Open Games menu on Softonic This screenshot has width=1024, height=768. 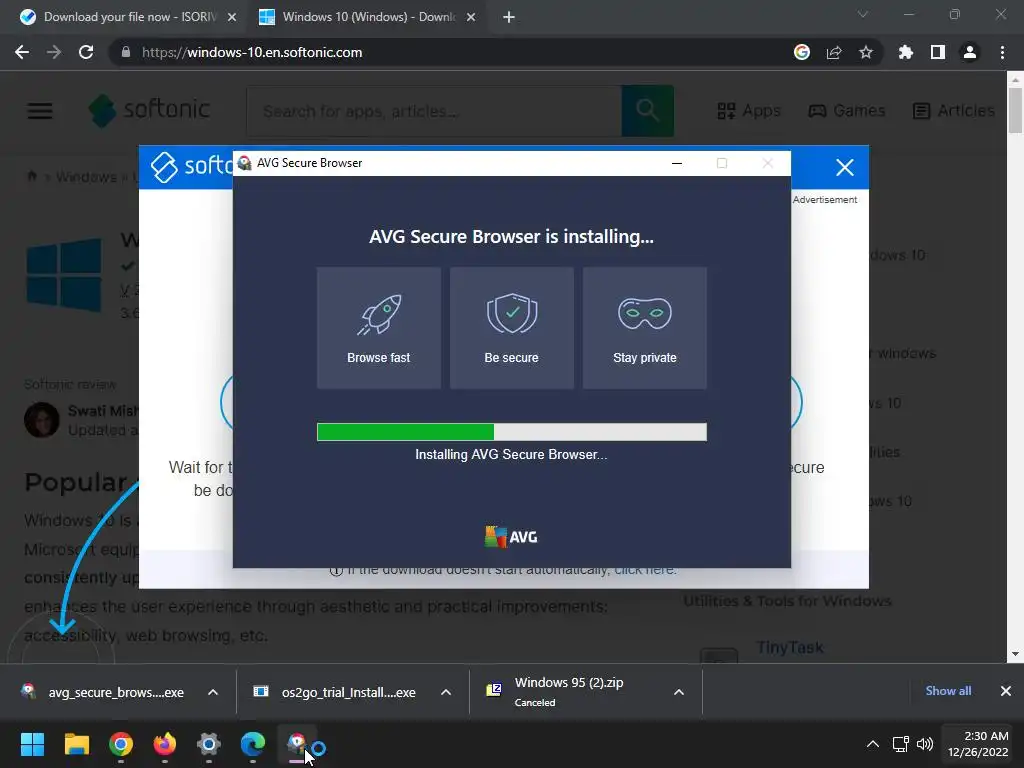(846, 110)
